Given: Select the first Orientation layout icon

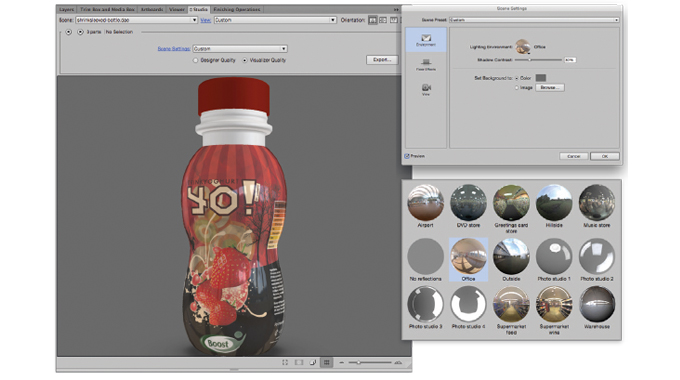Looking at the screenshot, I should [373, 20].
